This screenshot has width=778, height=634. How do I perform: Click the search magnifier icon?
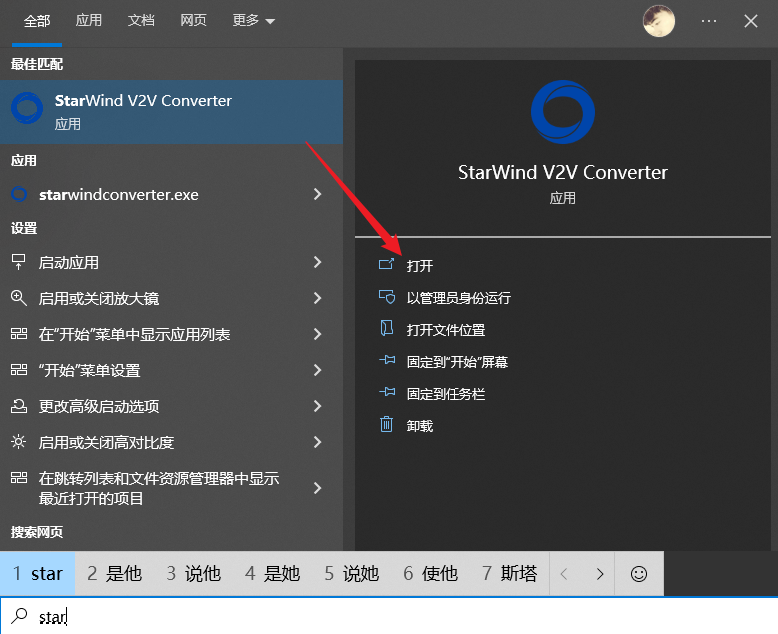pos(19,616)
